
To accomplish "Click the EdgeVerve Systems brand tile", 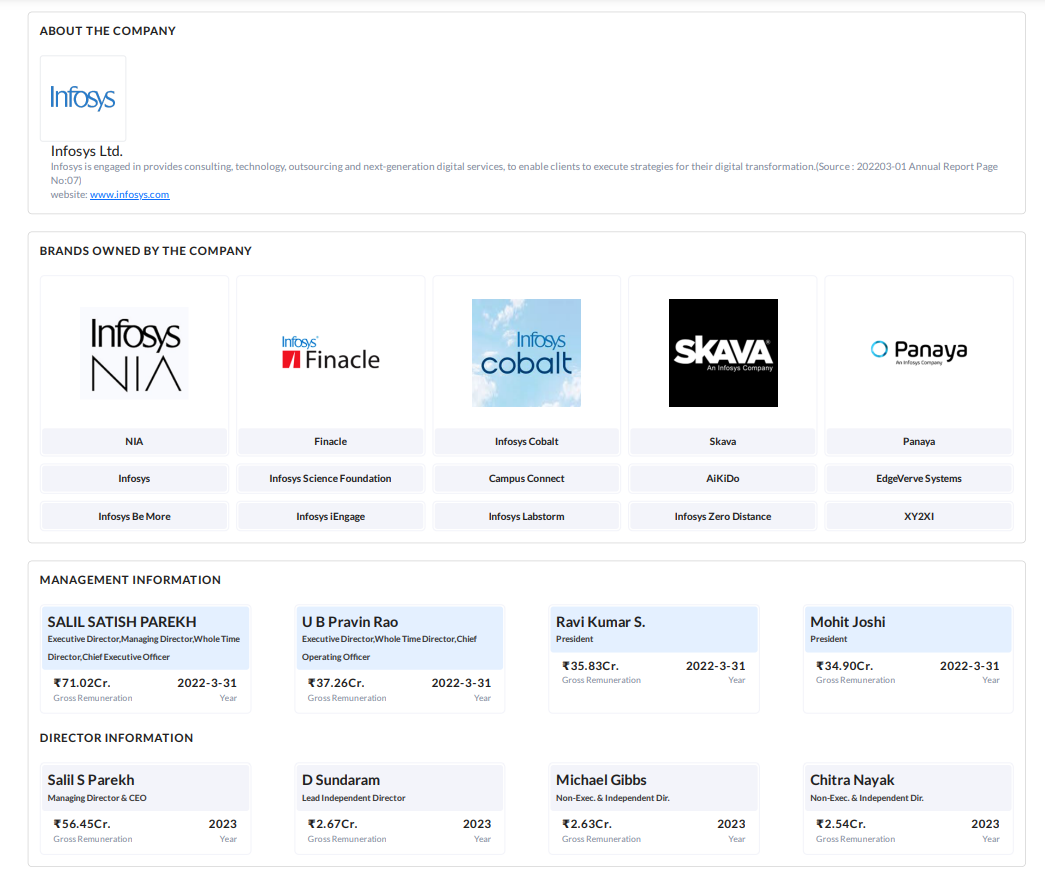I will [x=919, y=478].
